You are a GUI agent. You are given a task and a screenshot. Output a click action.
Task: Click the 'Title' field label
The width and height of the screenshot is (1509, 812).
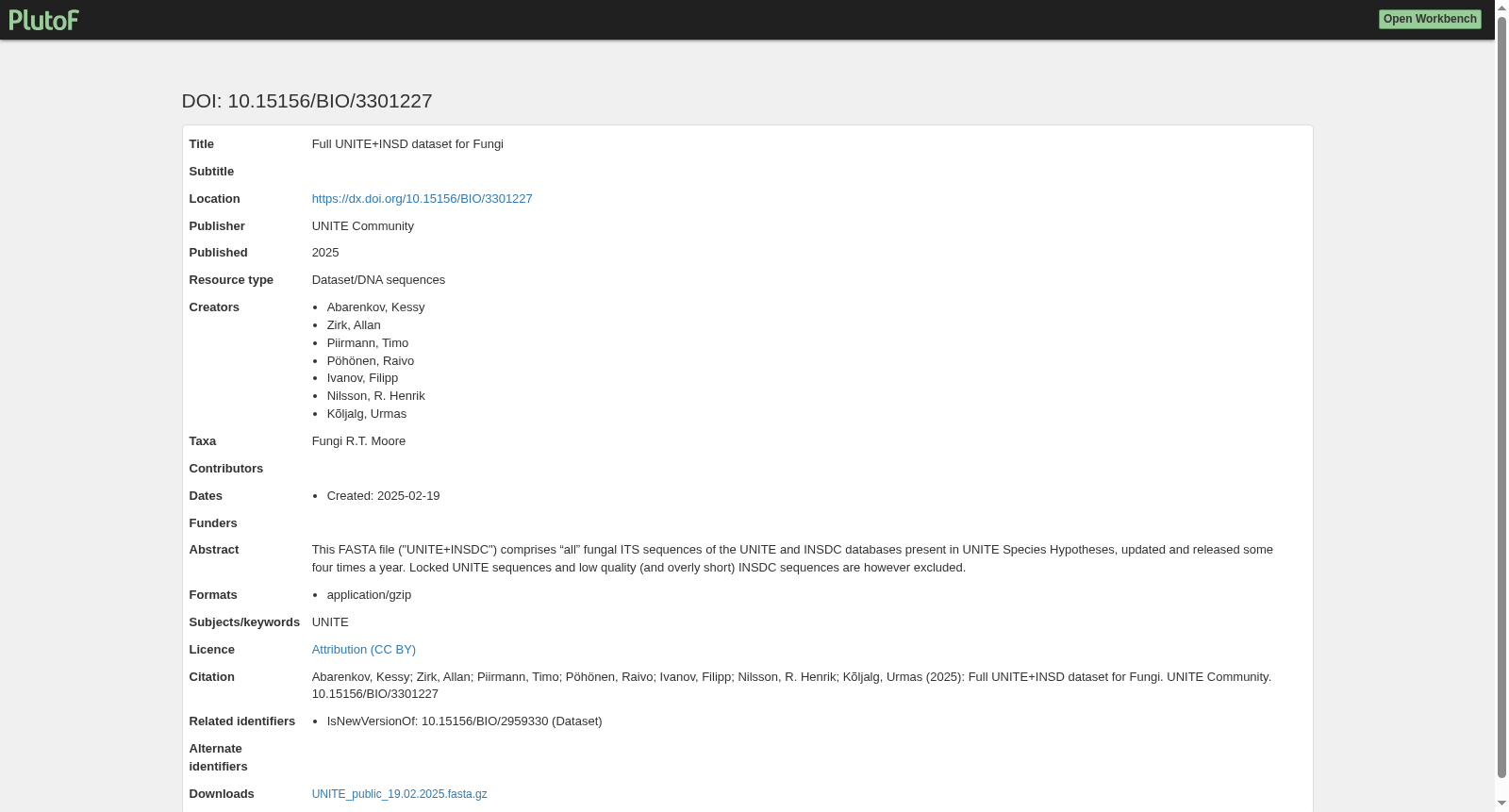pyautogui.click(x=202, y=144)
